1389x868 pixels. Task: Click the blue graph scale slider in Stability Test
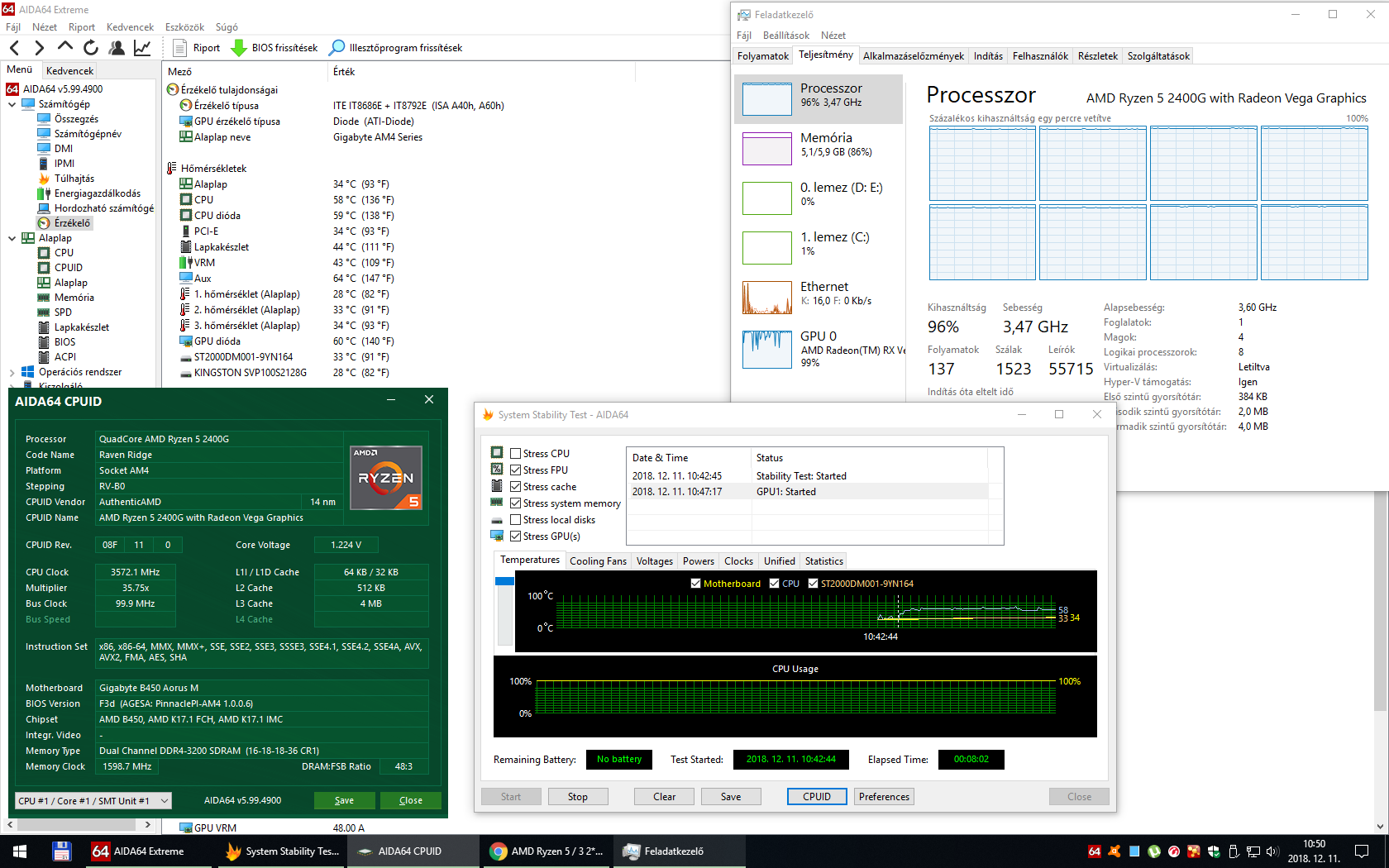click(x=504, y=582)
